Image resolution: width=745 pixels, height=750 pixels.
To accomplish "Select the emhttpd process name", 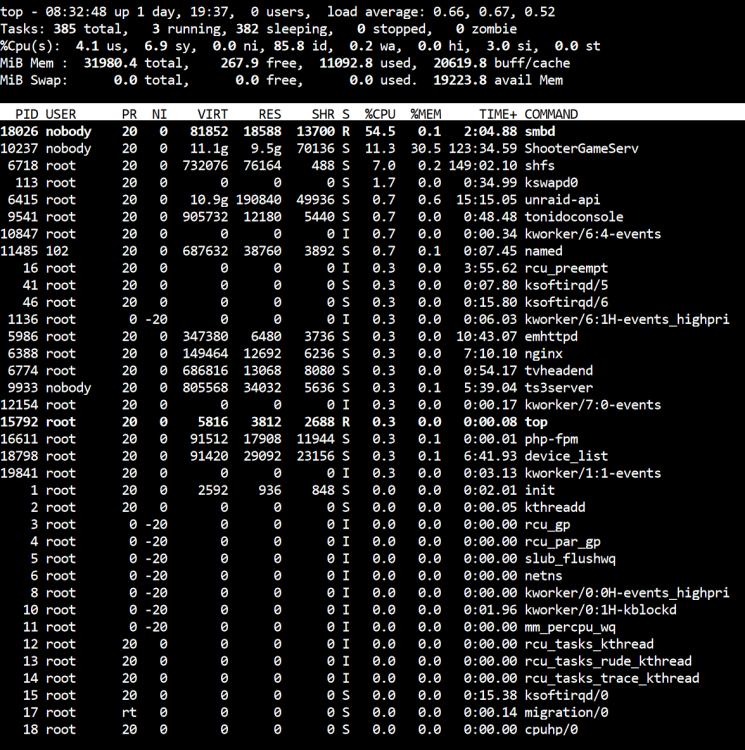I will (551, 337).
